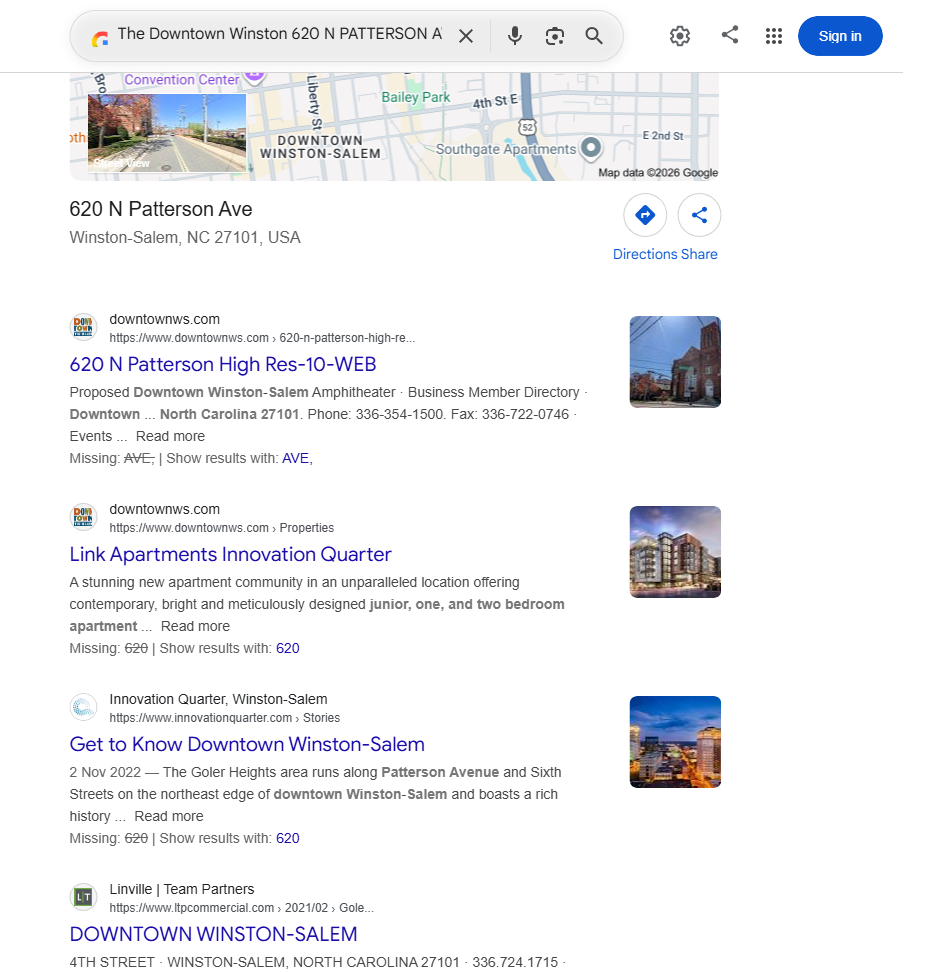Image resolution: width=926 pixels, height=972 pixels.
Task: Open the ltpcommercial.com URL breadcrumb
Action: click(x=242, y=908)
